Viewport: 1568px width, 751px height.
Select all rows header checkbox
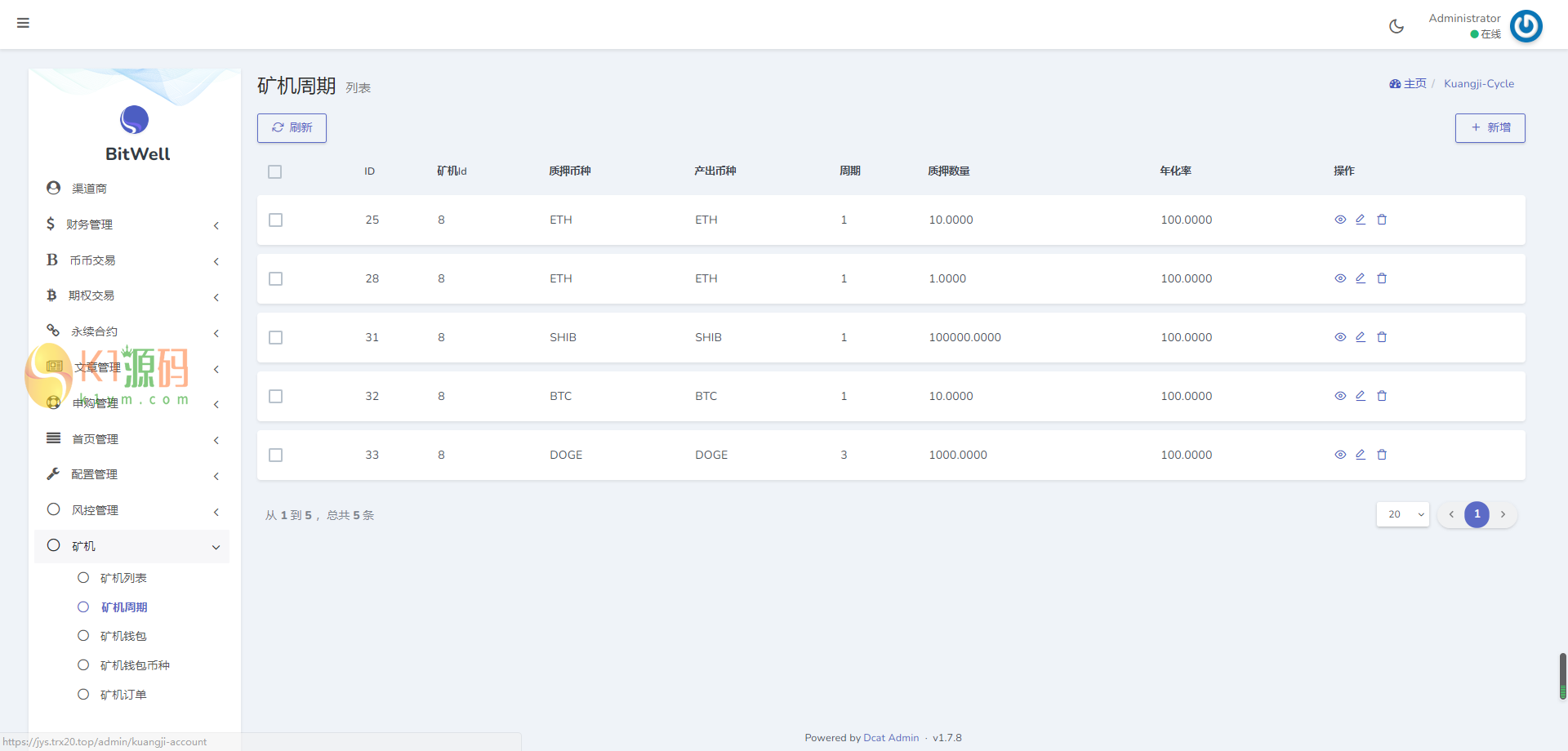(x=275, y=171)
